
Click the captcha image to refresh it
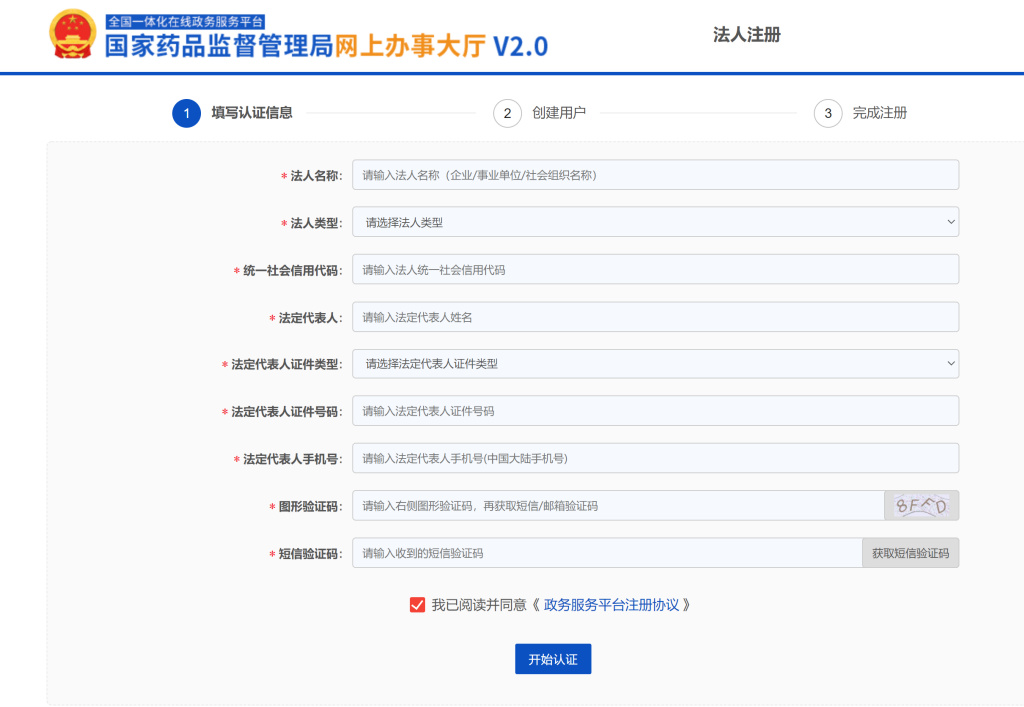coord(921,505)
